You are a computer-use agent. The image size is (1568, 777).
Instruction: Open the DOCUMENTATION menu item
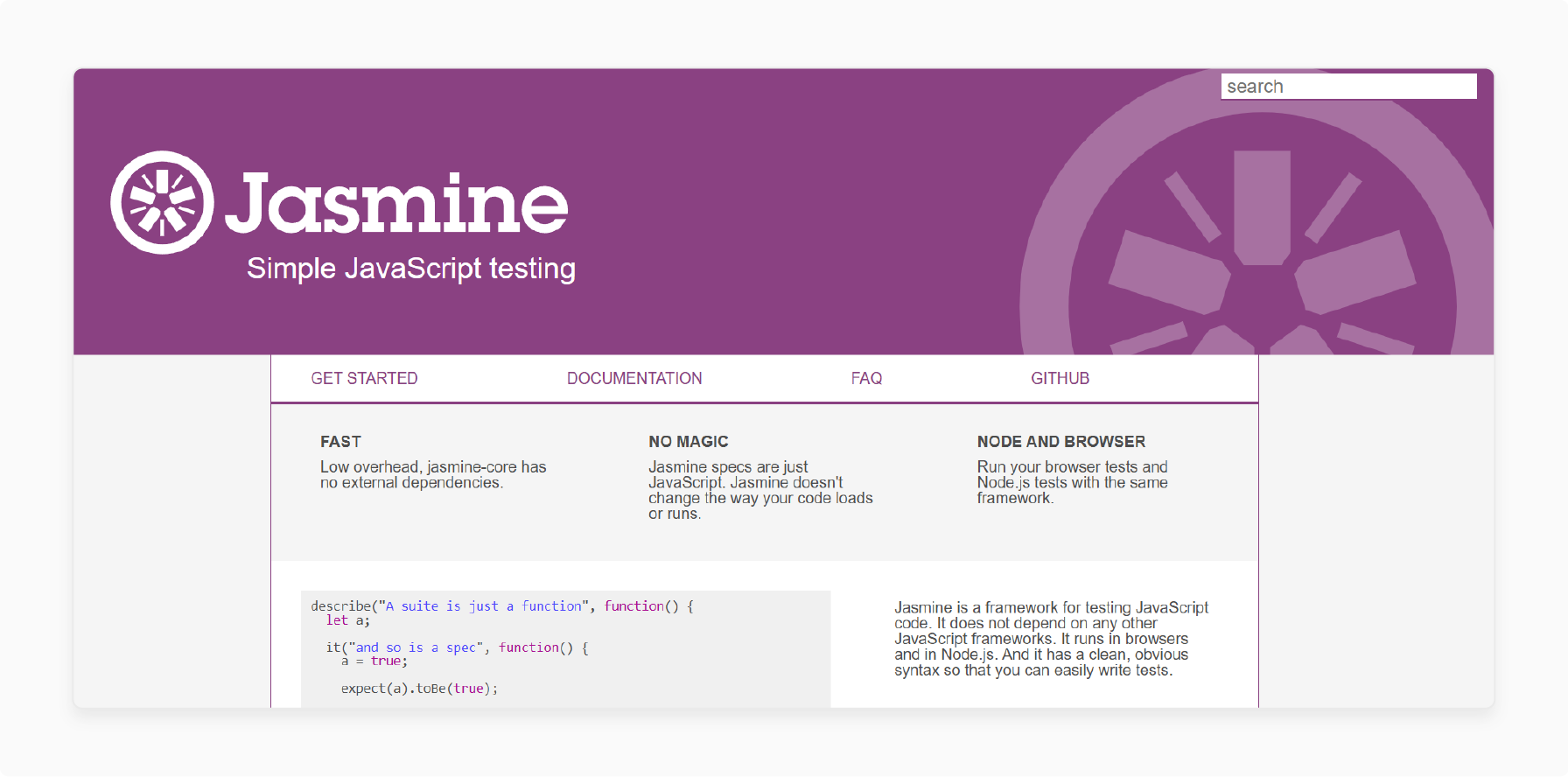(634, 378)
